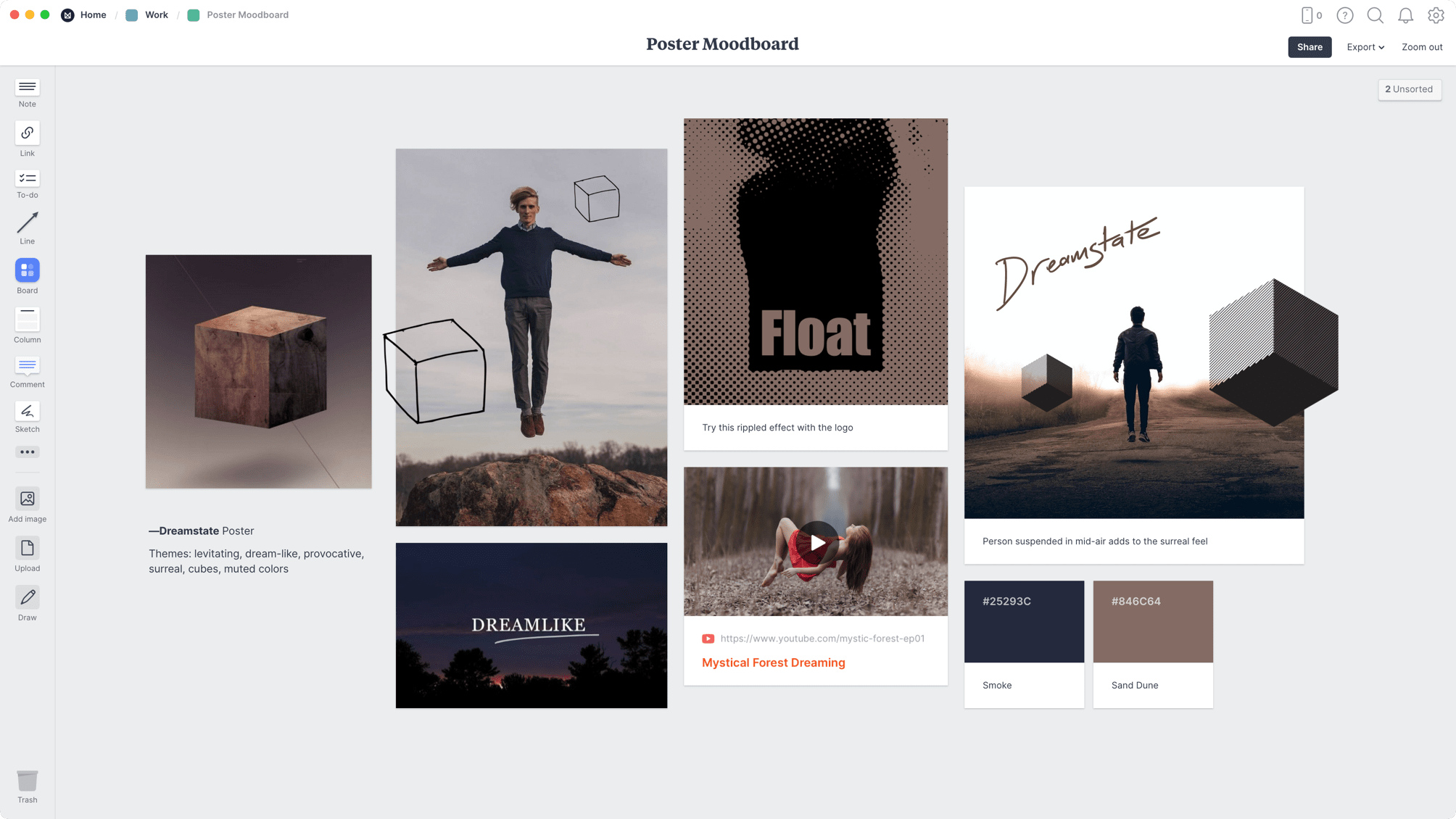Go to Home in the breadcrumb

click(93, 14)
